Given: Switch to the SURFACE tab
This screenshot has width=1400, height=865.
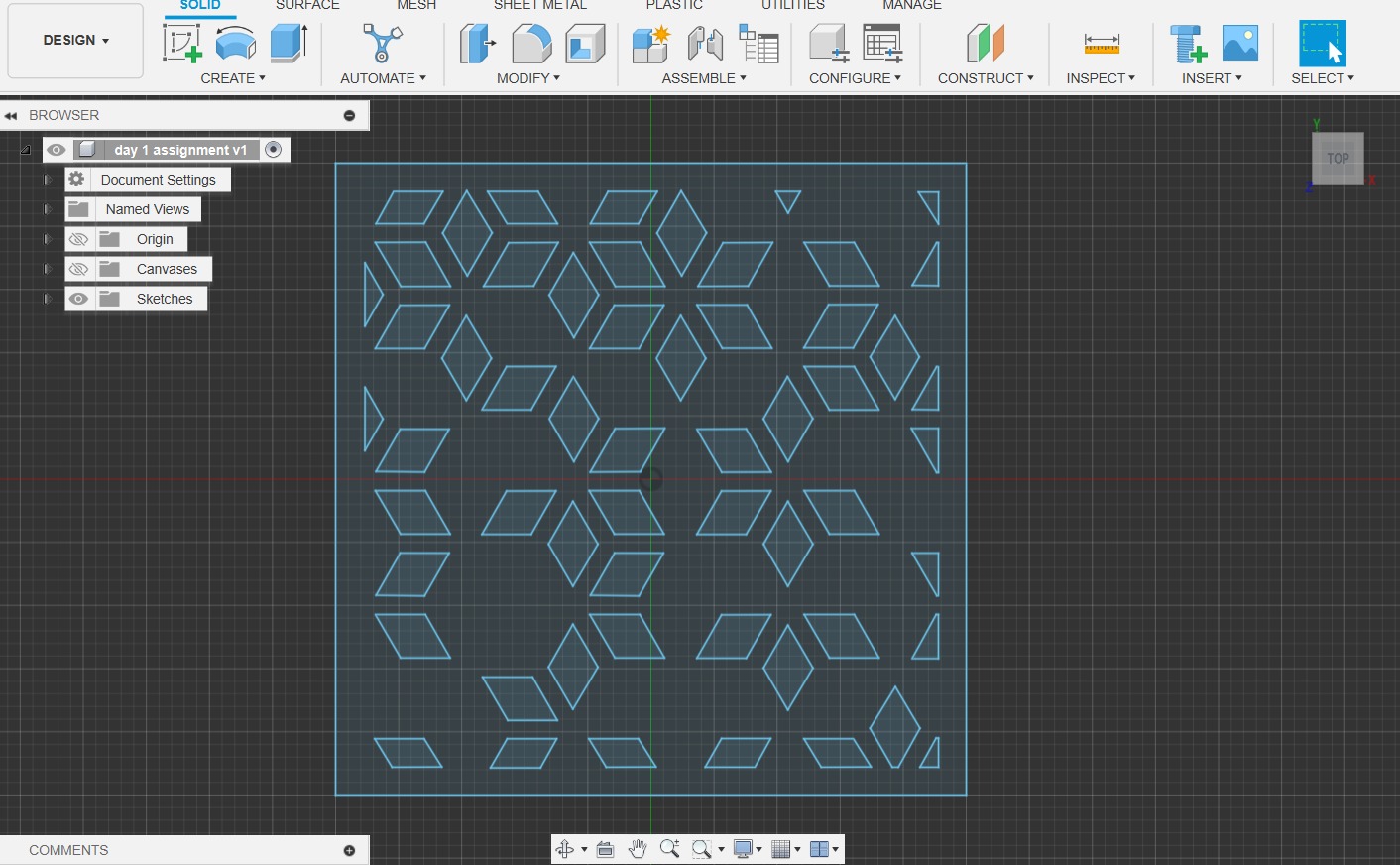Looking at the screenshot, I should tap(307, 5).
